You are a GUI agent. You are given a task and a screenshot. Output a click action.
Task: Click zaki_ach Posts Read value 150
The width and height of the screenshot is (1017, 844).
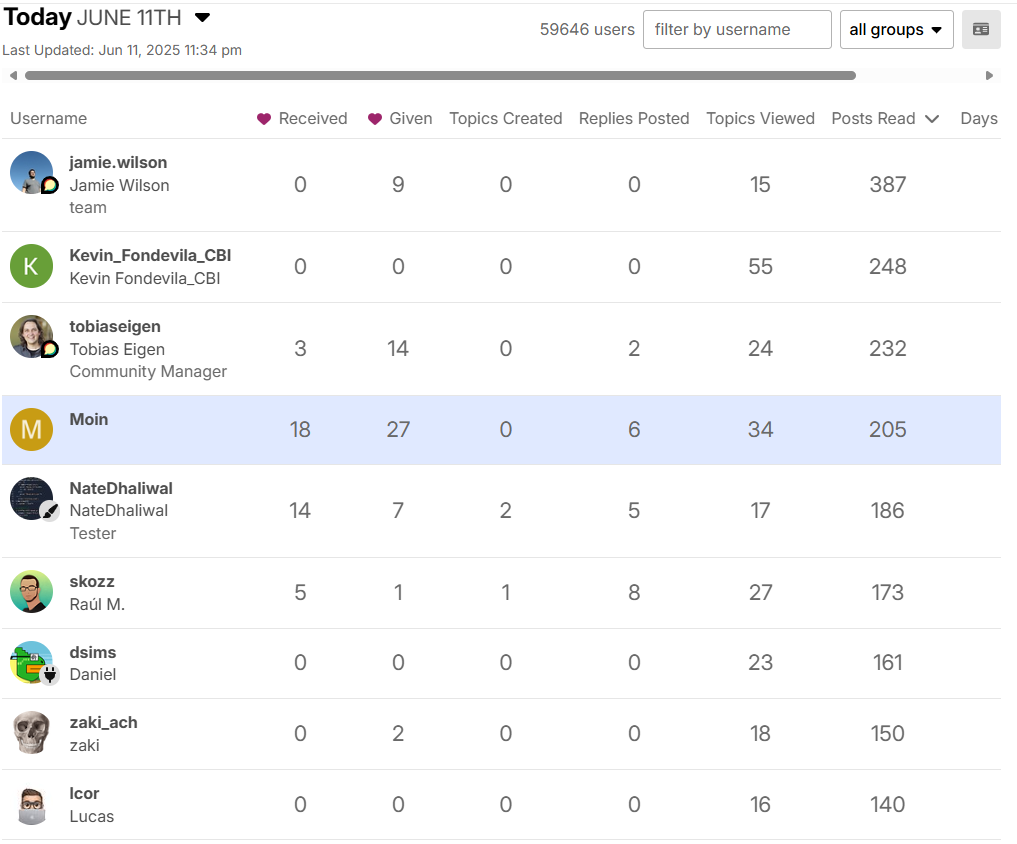887,733
